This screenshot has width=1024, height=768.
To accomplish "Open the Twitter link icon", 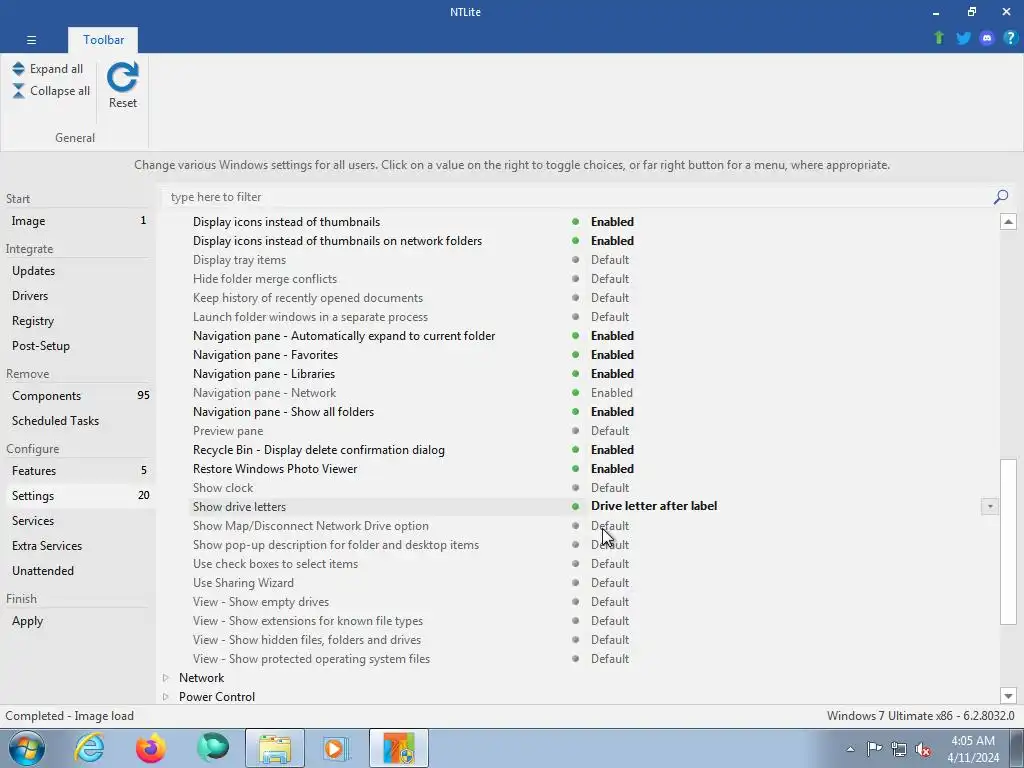I will (963, 38).
